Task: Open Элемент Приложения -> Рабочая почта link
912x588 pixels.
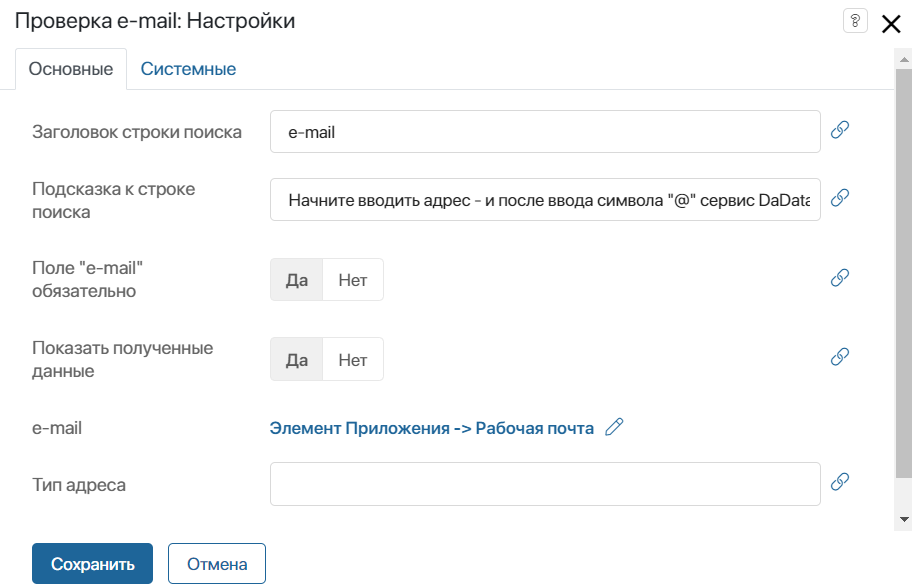Action: pyautogui.click(x=432, y=428)
